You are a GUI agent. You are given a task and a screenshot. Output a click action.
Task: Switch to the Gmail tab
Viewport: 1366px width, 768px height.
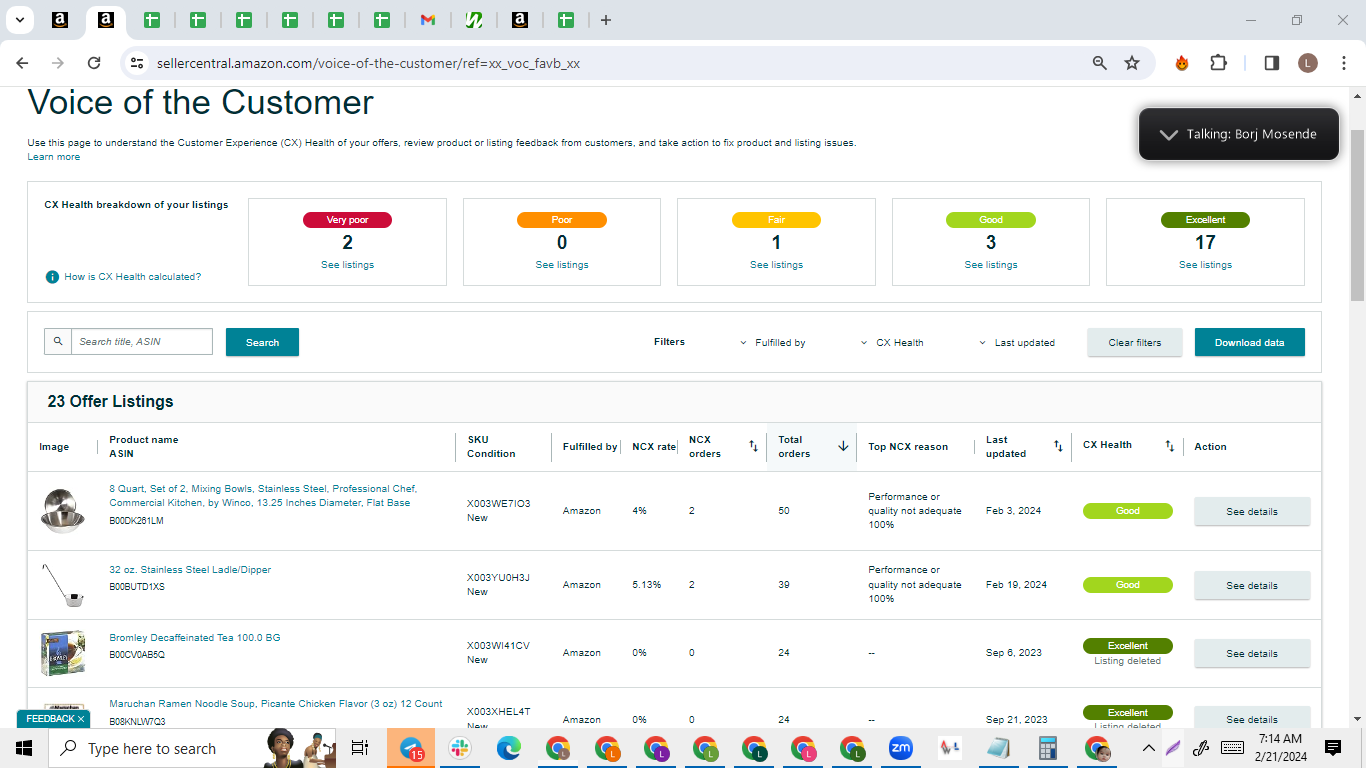pyautogui.click(x=428, y=20)
